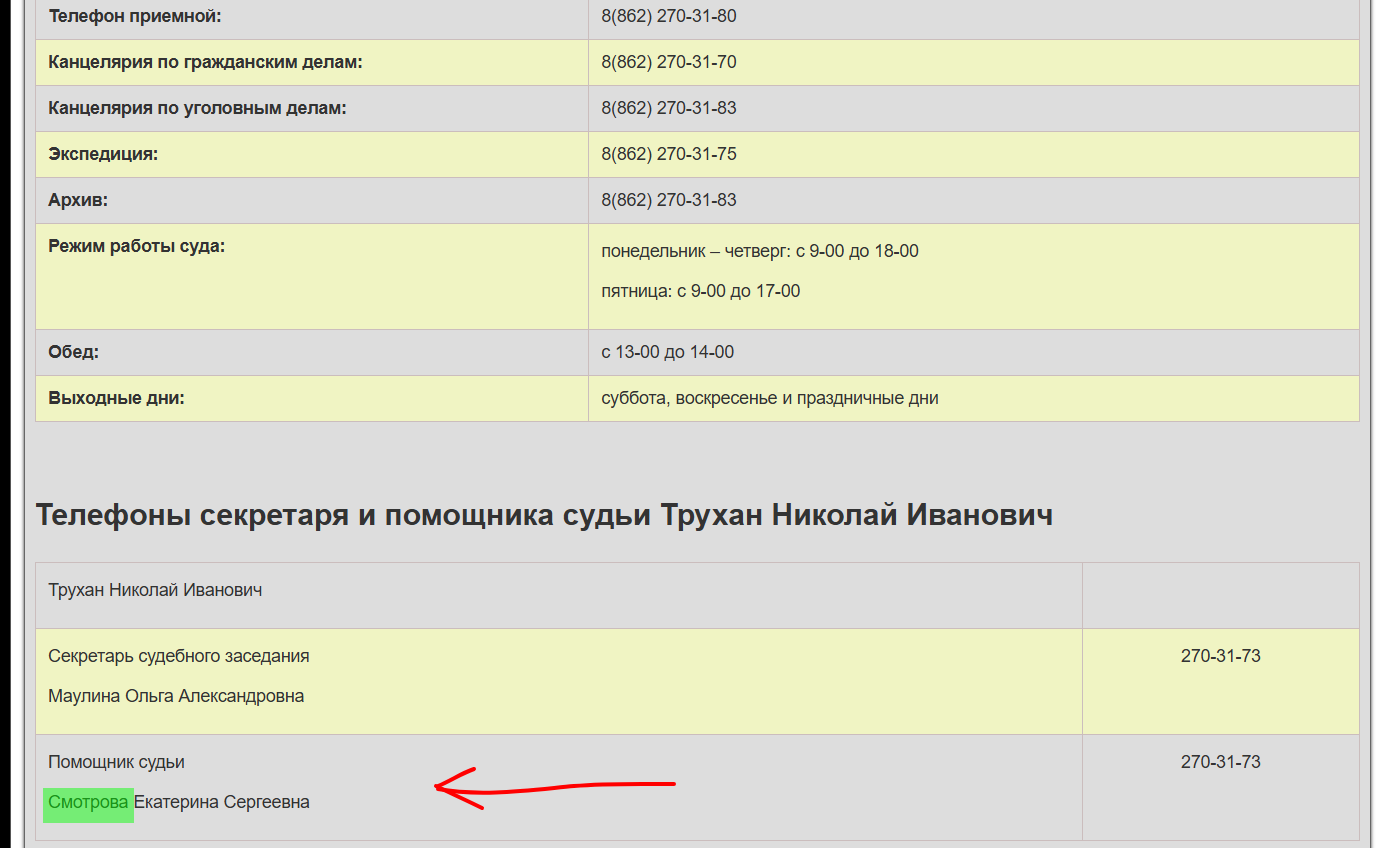Click the reception phone number 8(862) 270-31-80
The image size is (1377, 848).
click(x=668, y=16)
